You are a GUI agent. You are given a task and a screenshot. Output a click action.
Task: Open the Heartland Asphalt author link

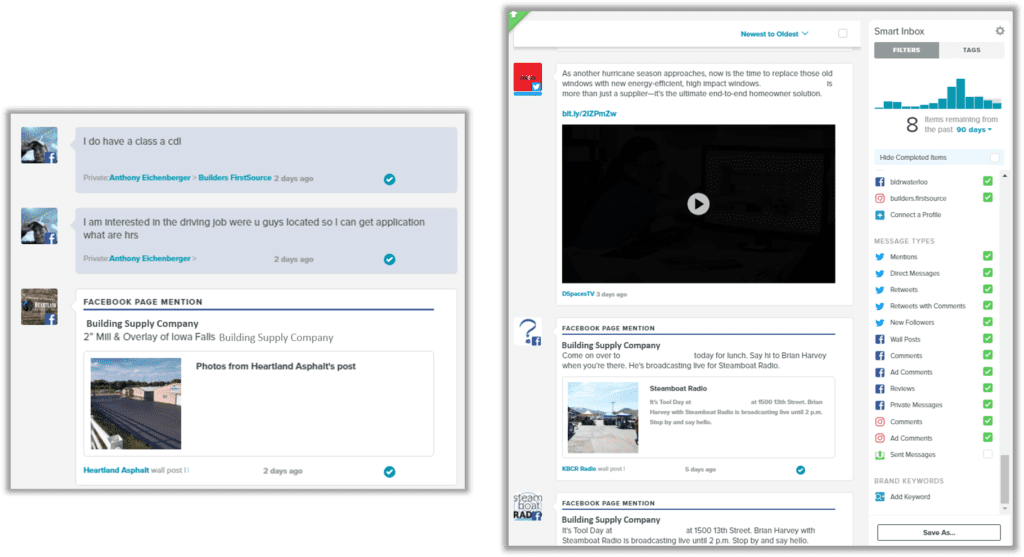pos(116,470)
